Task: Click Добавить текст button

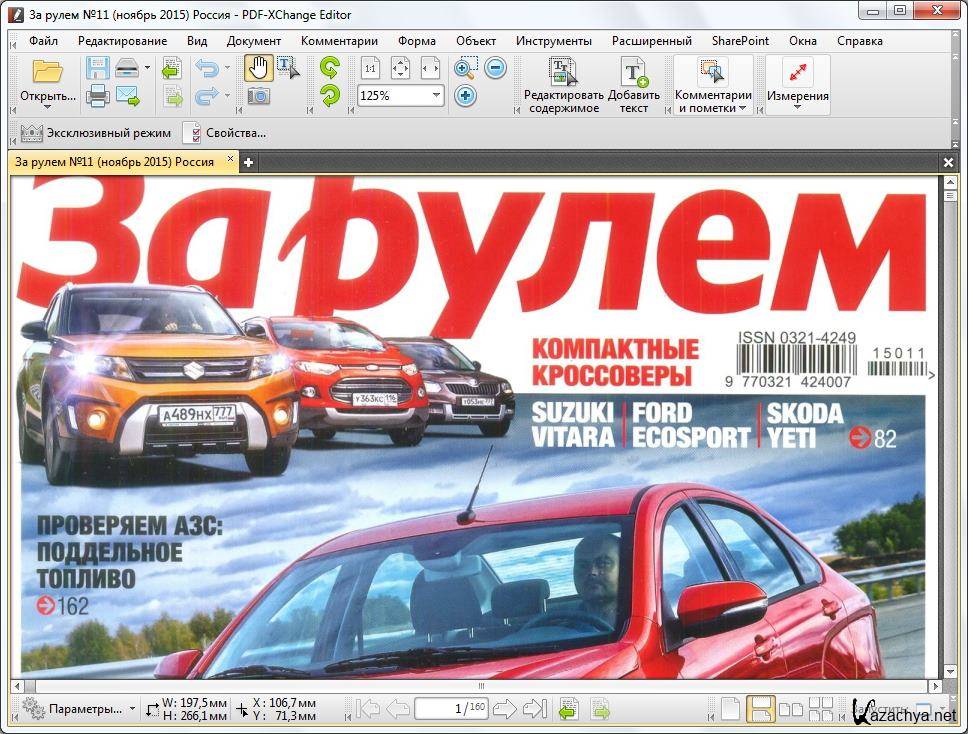Action: (634, 84)
